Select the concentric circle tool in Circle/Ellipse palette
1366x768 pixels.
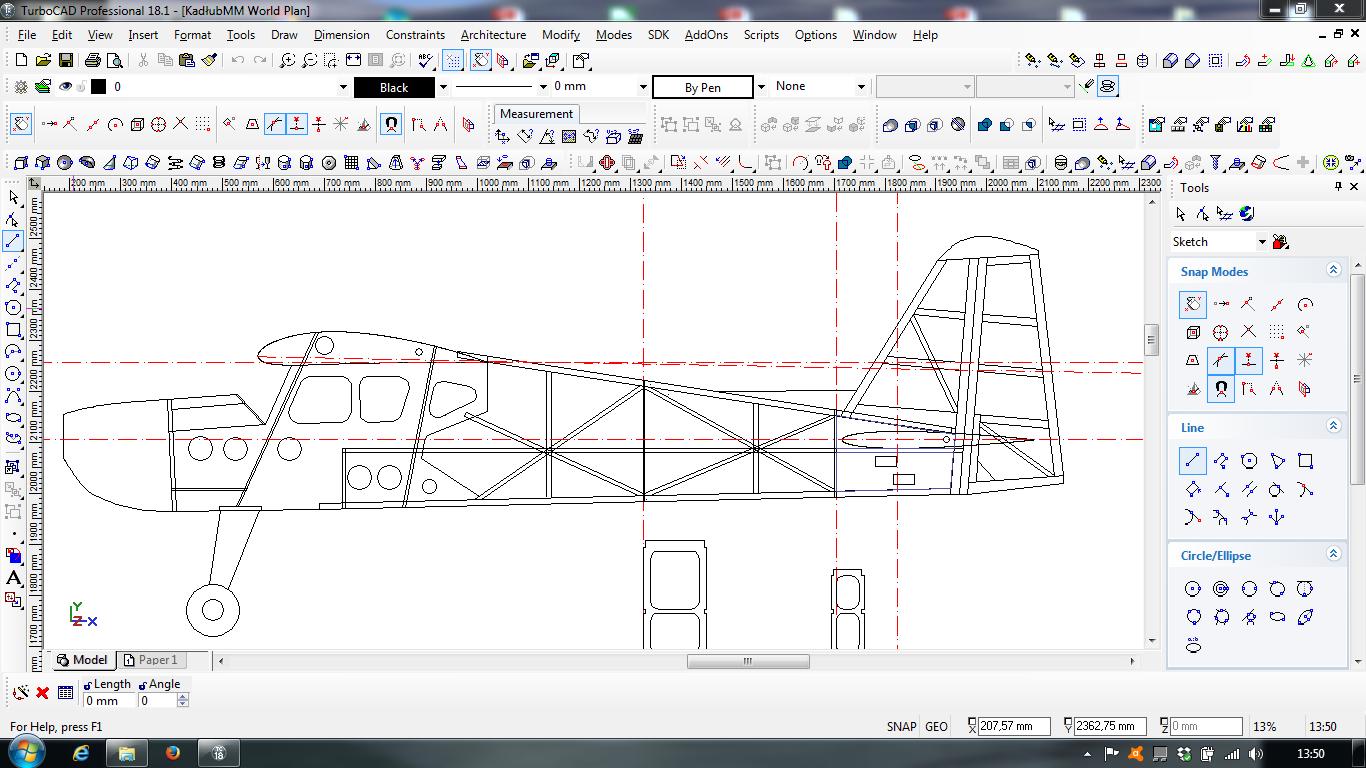(x=1220, y=589)
